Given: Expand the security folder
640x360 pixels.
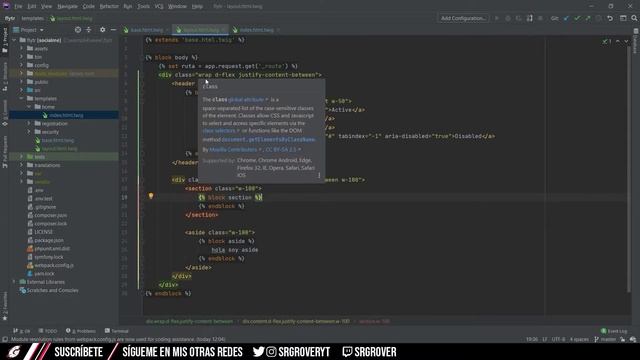Looking at the screenshot, I should tap(29, 132).
